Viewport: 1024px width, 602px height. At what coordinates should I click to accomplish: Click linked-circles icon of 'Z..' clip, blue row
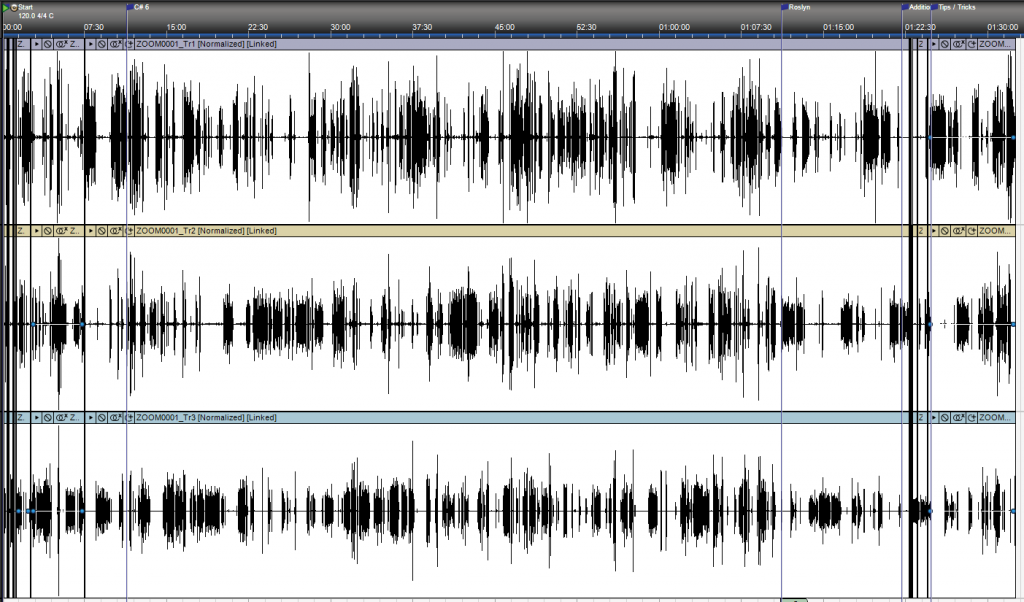pos(61,417)
